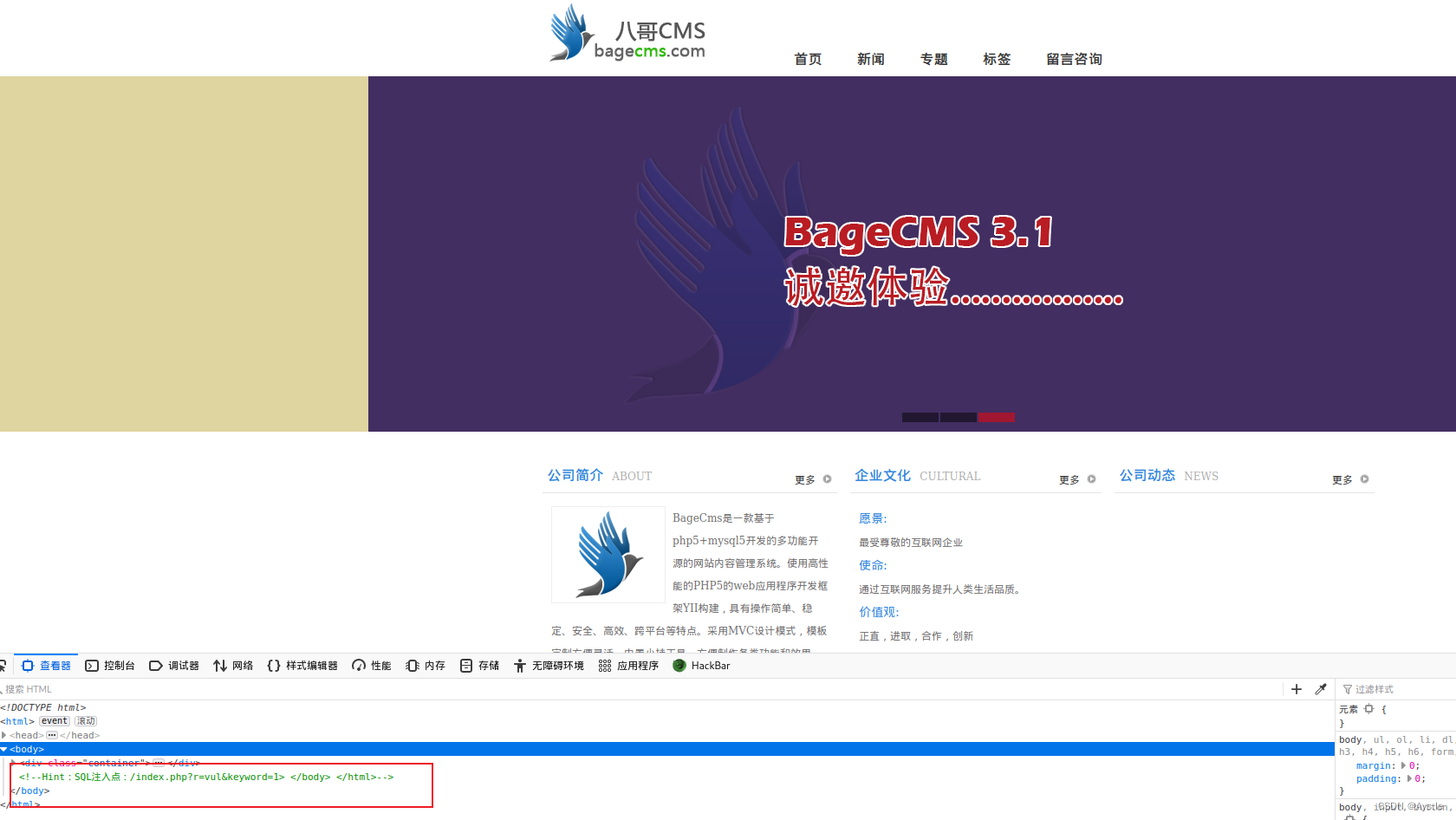Select the red carousel indicator dot
Viewport: 1456px width, 820px height.
(997, 417)
